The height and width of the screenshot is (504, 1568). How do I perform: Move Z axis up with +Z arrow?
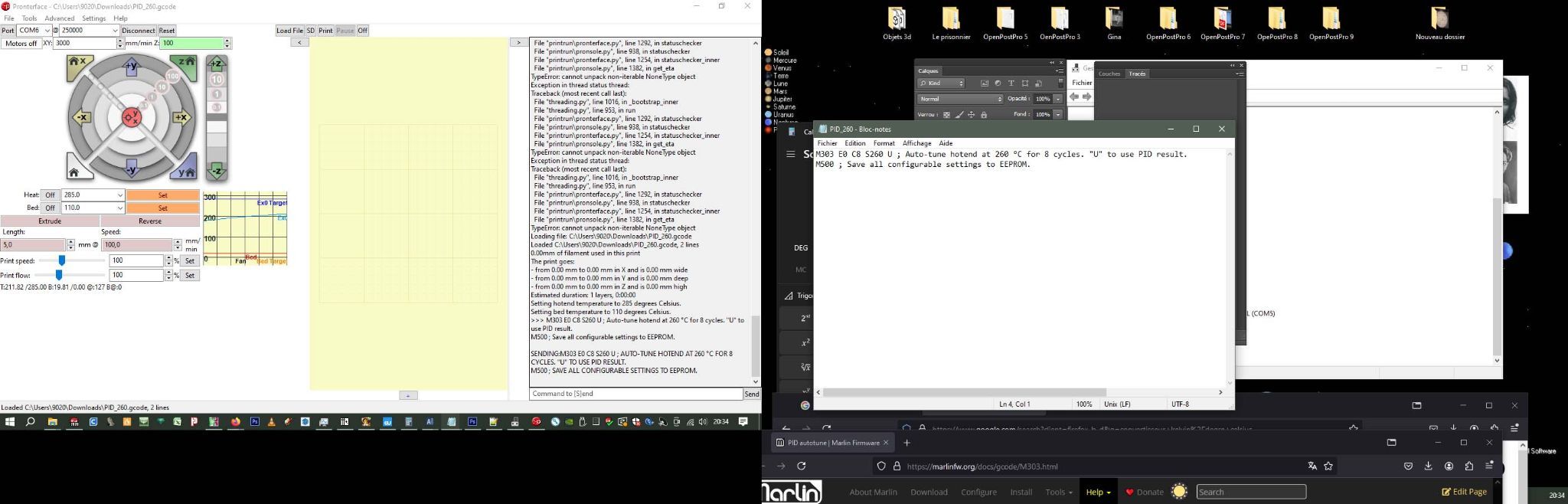[x=217, y=64]
